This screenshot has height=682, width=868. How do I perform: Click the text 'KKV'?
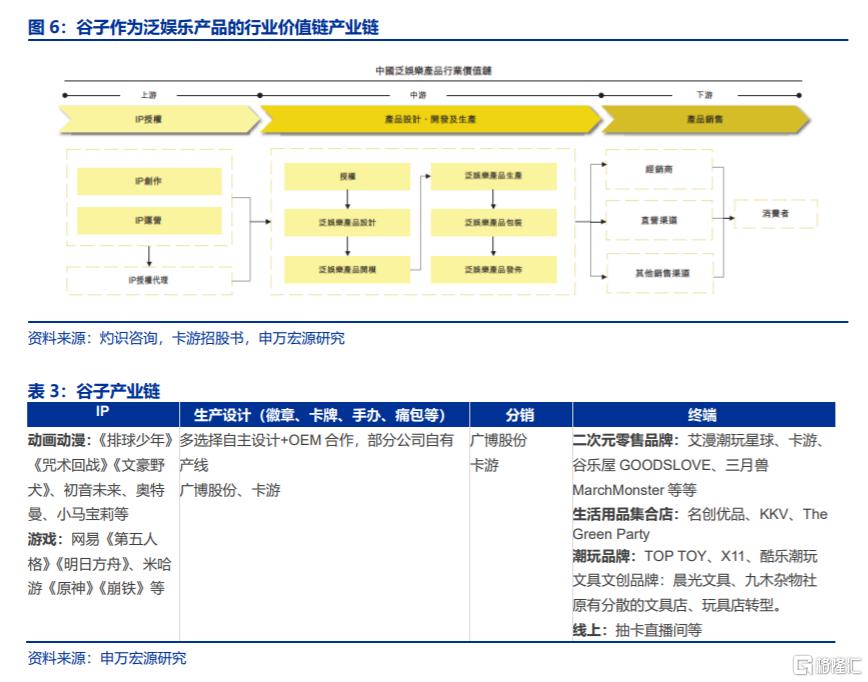(x=773, y=514)
